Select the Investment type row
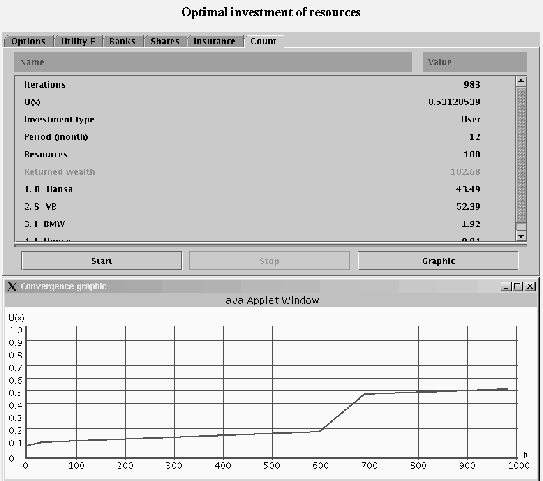Image resolution: width=543 pixels, height=481 pixels. [265, 119]
